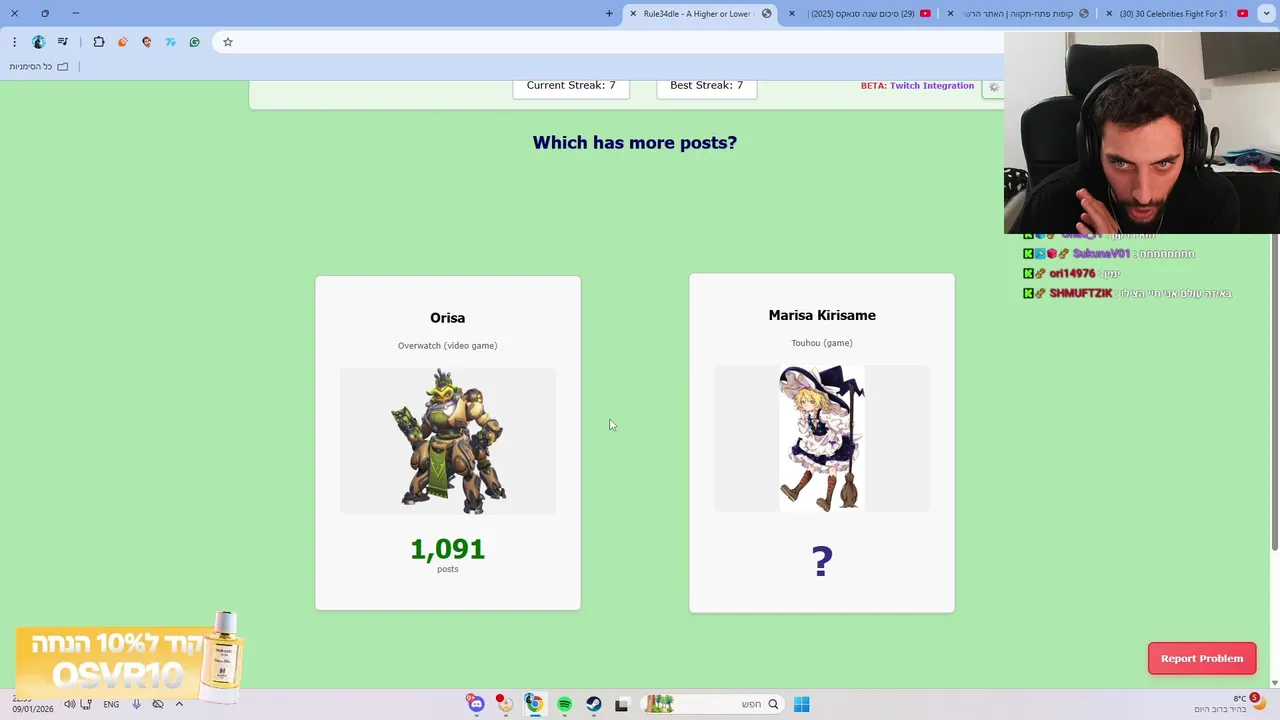Viewport: 1280px width, 720px height.
Task: Click the Overwatch (video game) subtitle
Action: coord(448,346)
